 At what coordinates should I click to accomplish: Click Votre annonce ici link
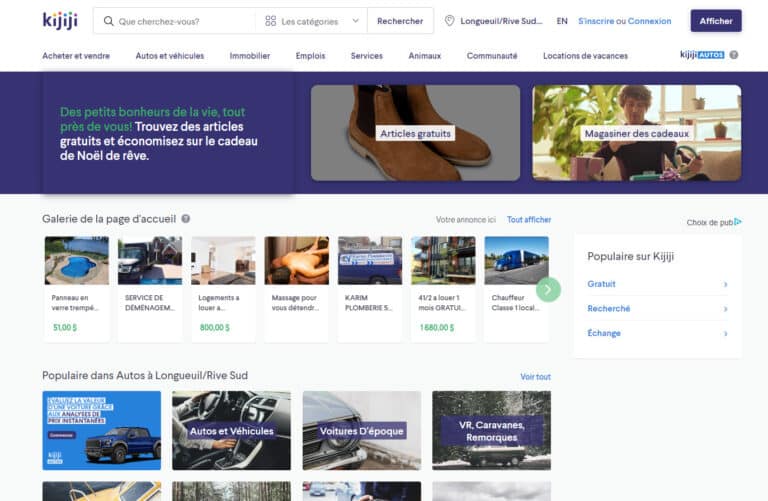tap(466, 219)
